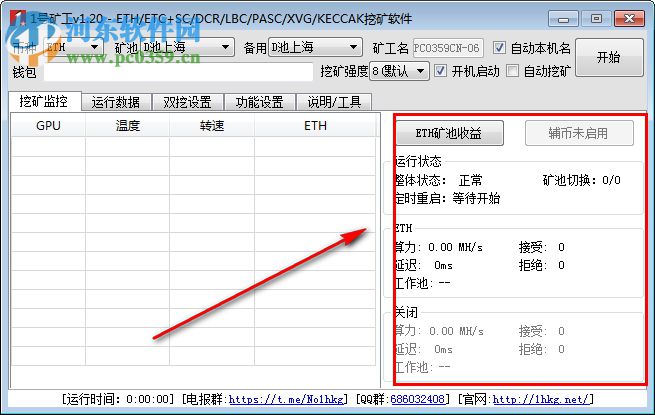Minimize the 1号矿工 window

coord(563,19)
